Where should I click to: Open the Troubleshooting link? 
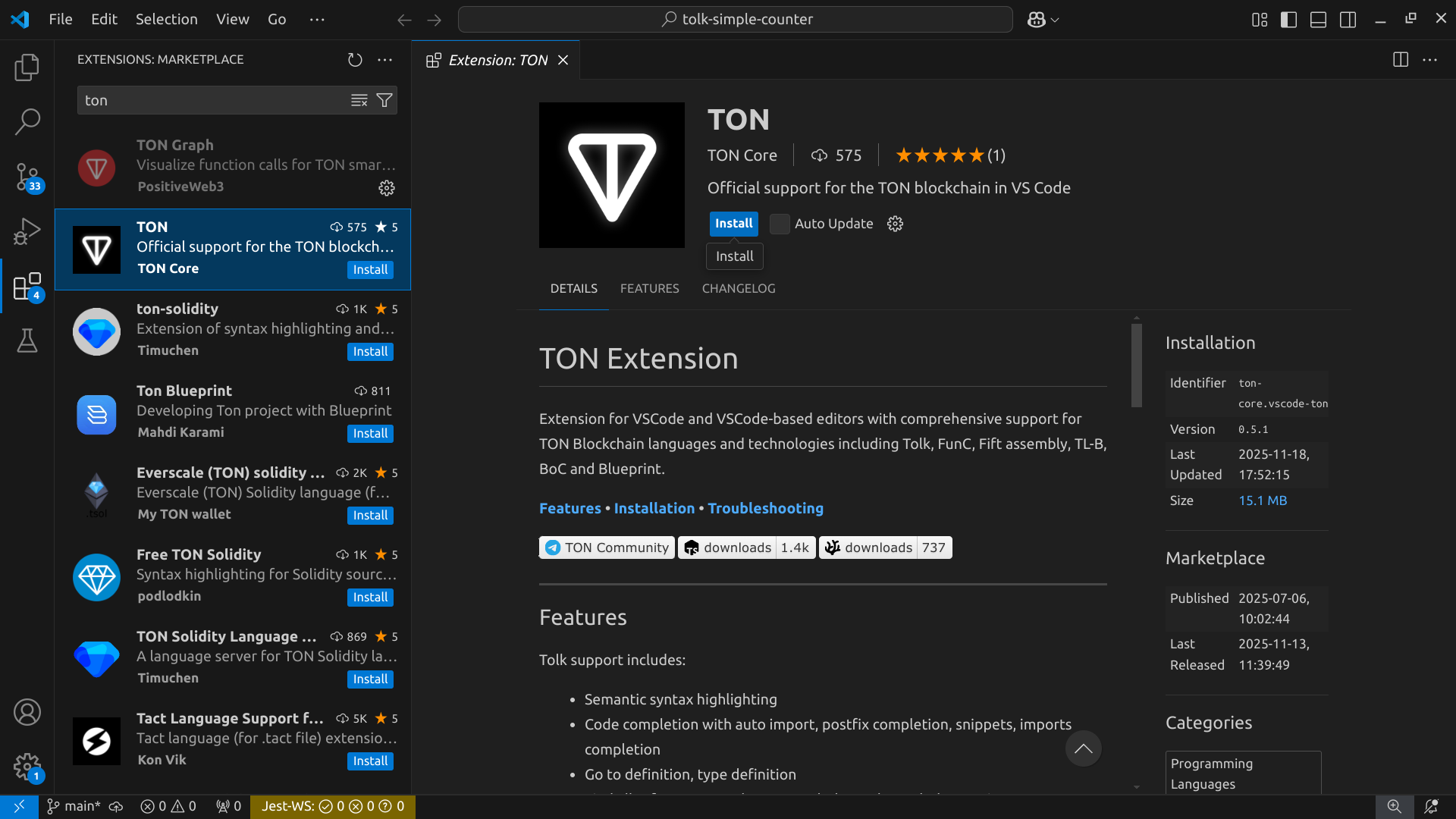coord(765,508)
